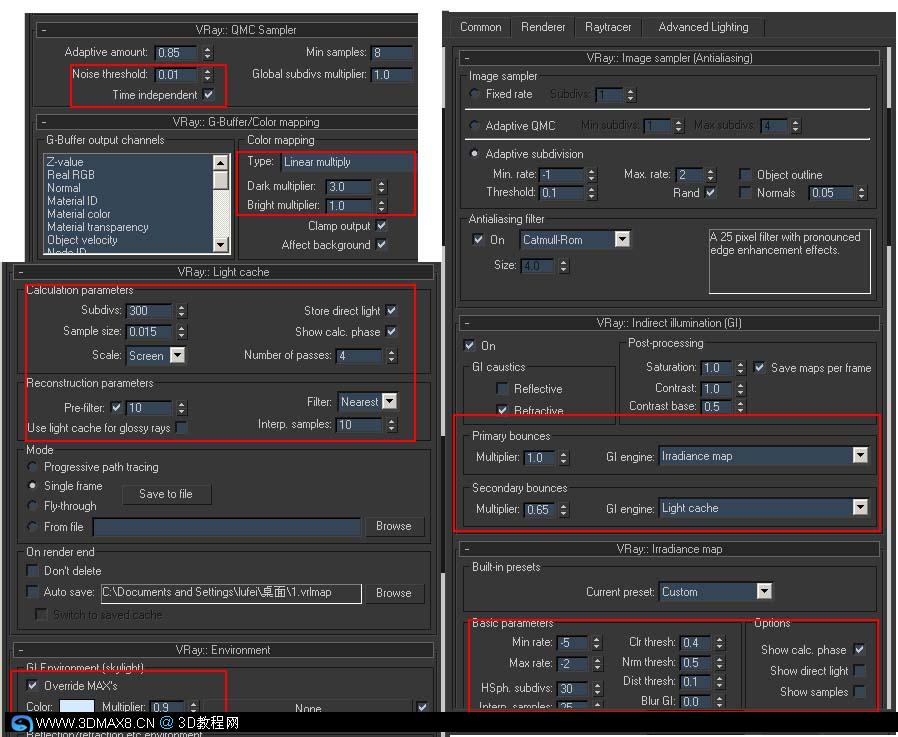Viewport: 898px width, 737px height.
Task: Select Progressive path tracing mode
Action: click(33, 467)
